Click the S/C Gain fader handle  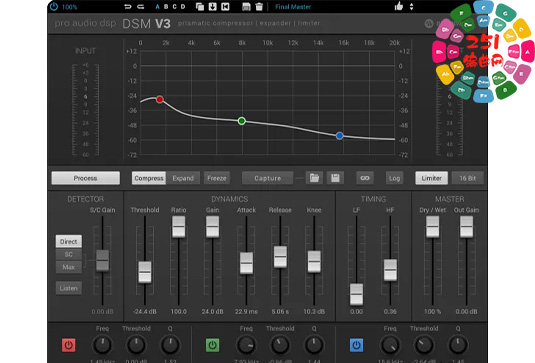pos(102,261)
